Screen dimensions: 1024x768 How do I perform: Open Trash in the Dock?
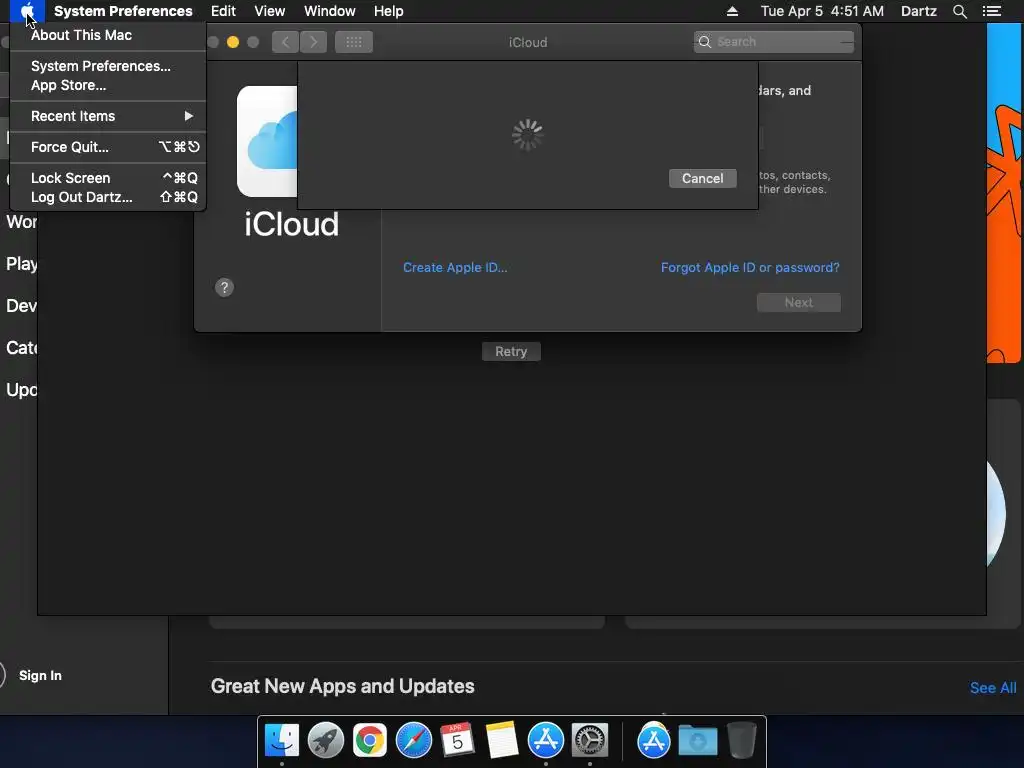click(742, 741)
